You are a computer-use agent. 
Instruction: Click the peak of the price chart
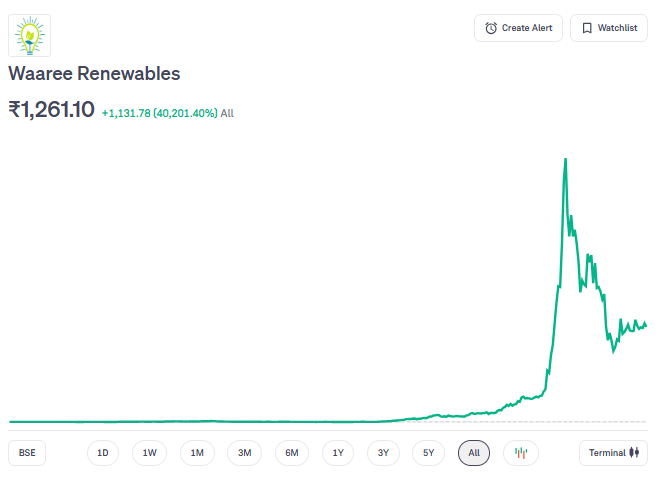pyautogui.click(x=566, y=159)
